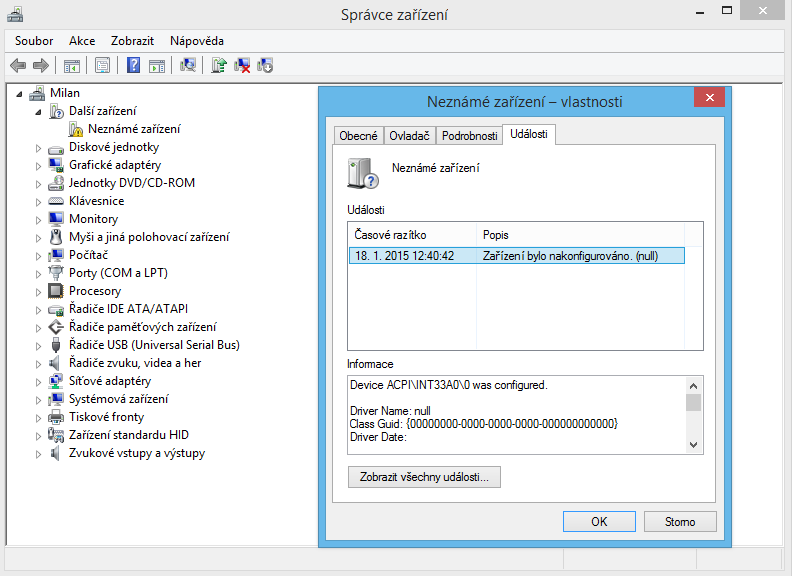The width and height of the screenshot is (792, 576).
Task: Toggle the console tree toolbar icon
Action: (x=72, y=66)
